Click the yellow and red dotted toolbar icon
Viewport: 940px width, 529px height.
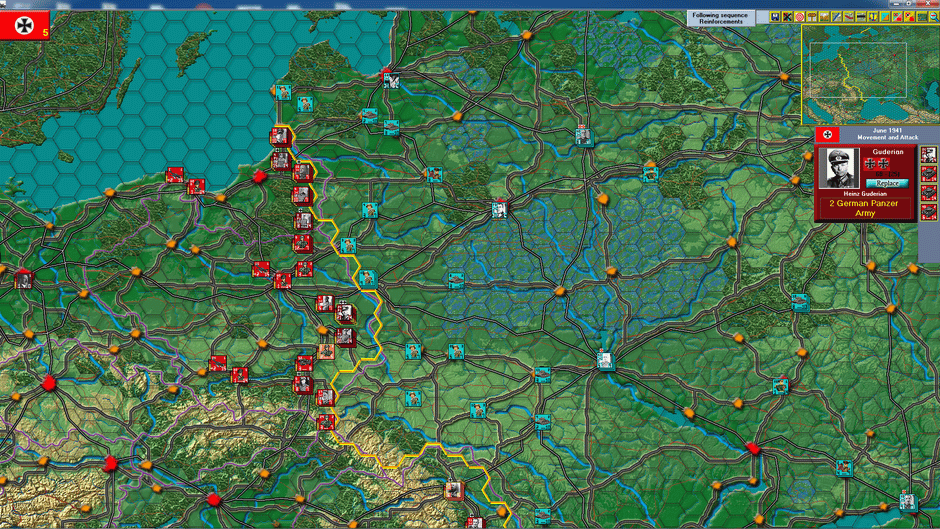point(910,17)
